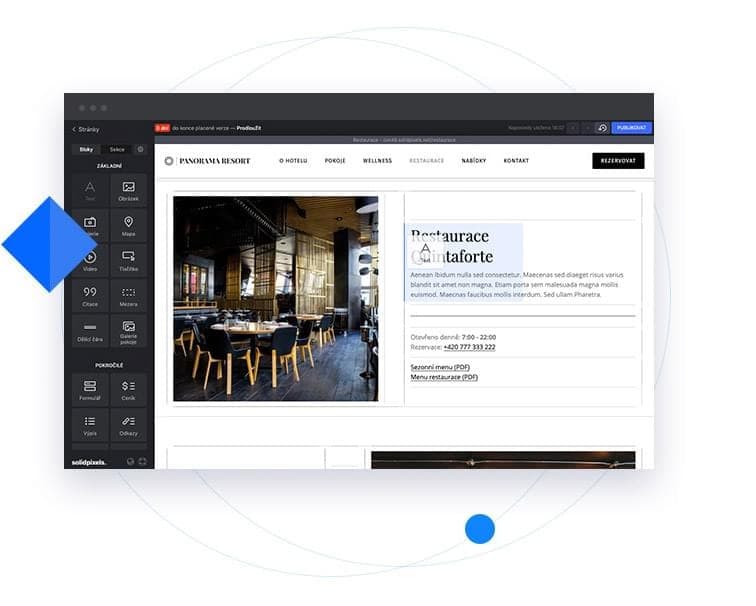
Task: Click the solidpixels logo in sidebar
Action: coord(89,462)
